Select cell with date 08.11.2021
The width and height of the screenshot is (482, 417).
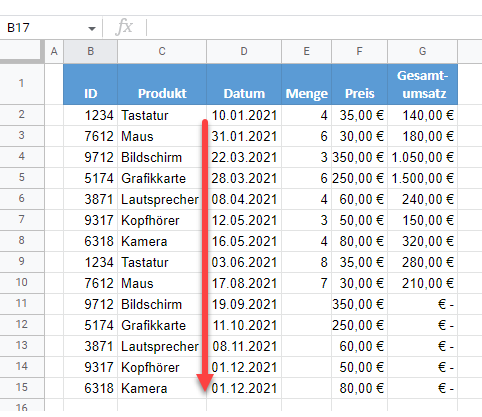pyautogui.click(x=244, y=346)
